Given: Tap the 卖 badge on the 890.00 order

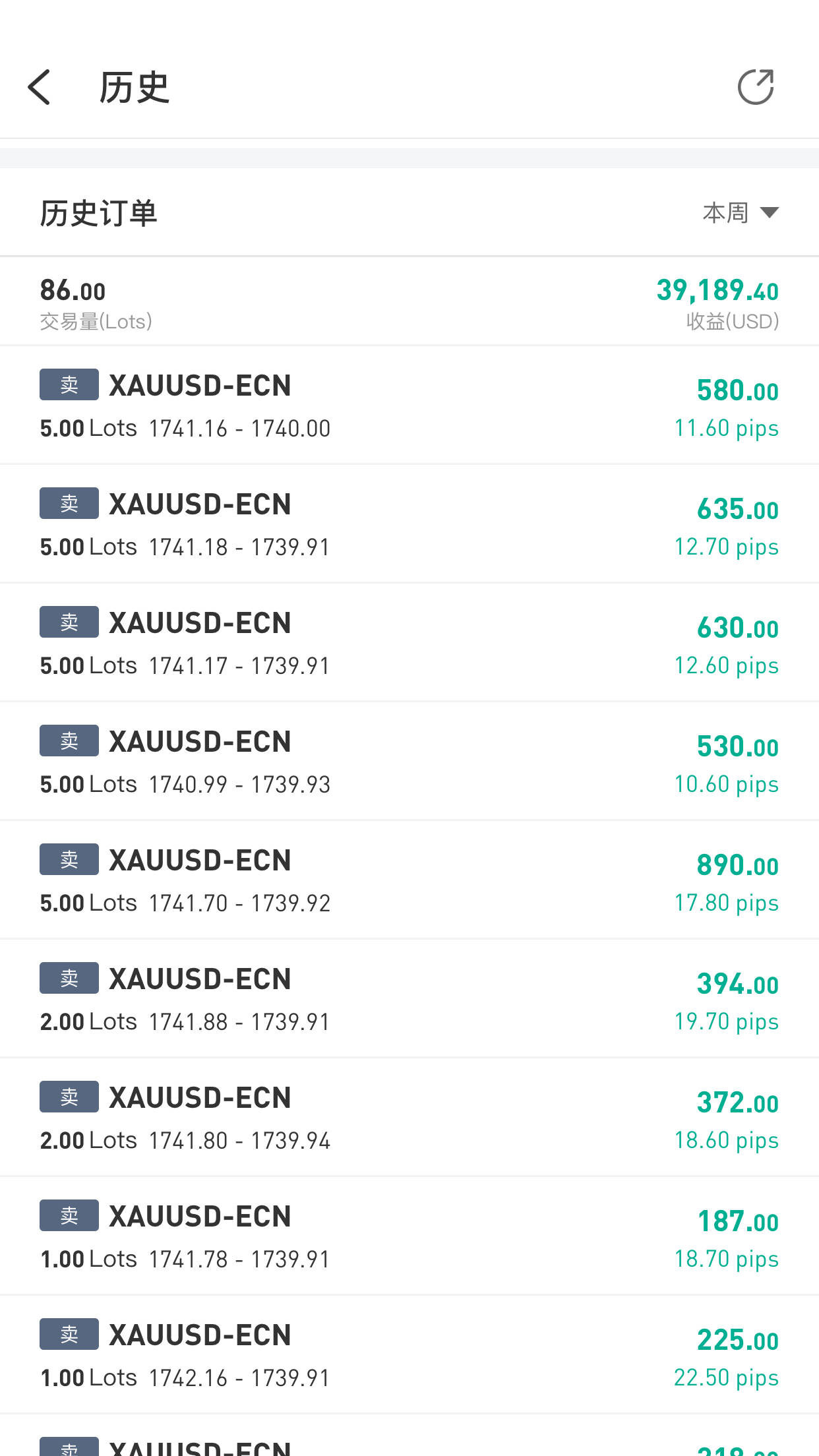Looking at the screenshot, I should [x=69, y=859].
